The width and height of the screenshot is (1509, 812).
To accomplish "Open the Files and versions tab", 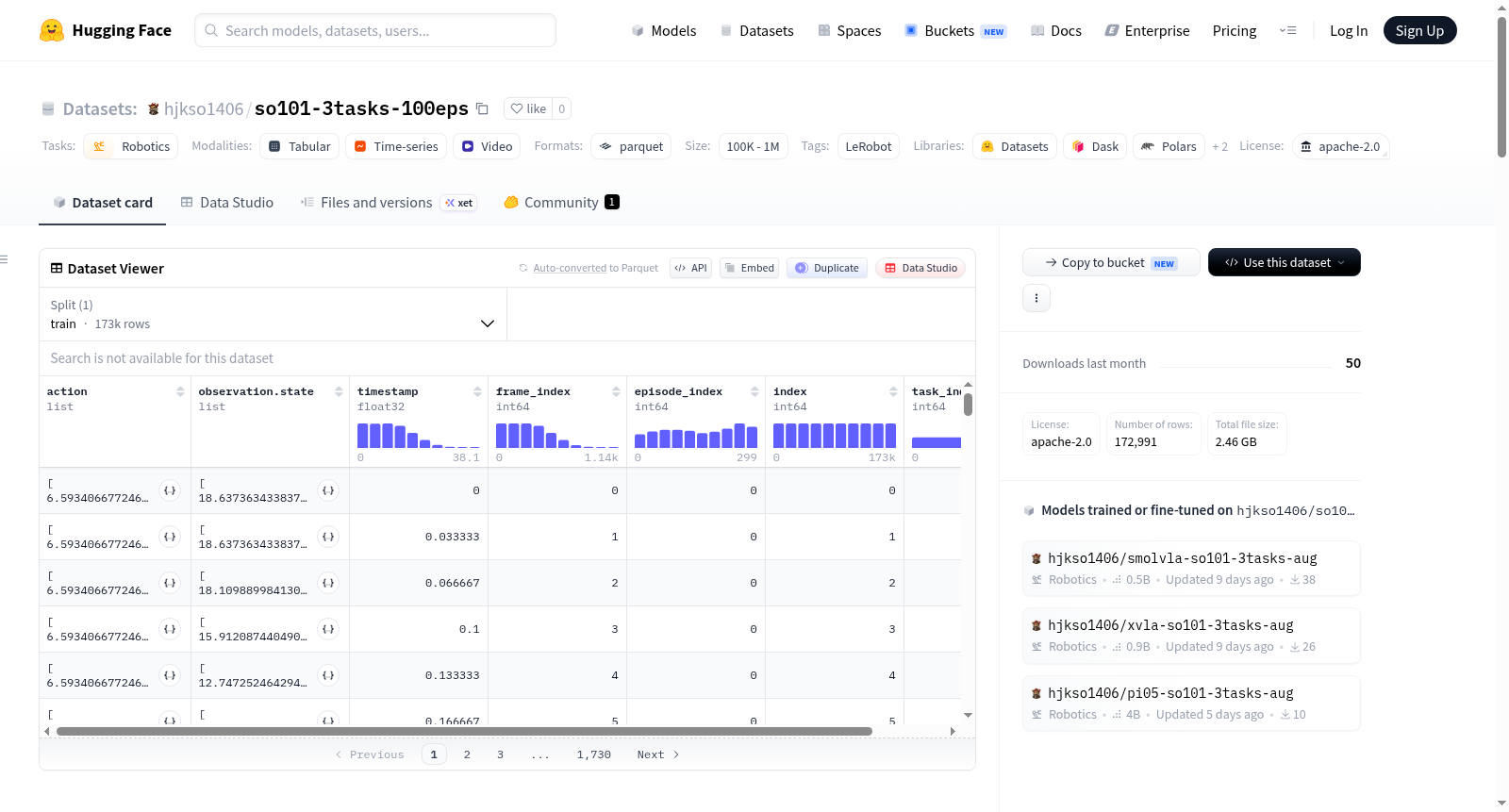I will 389,202.
